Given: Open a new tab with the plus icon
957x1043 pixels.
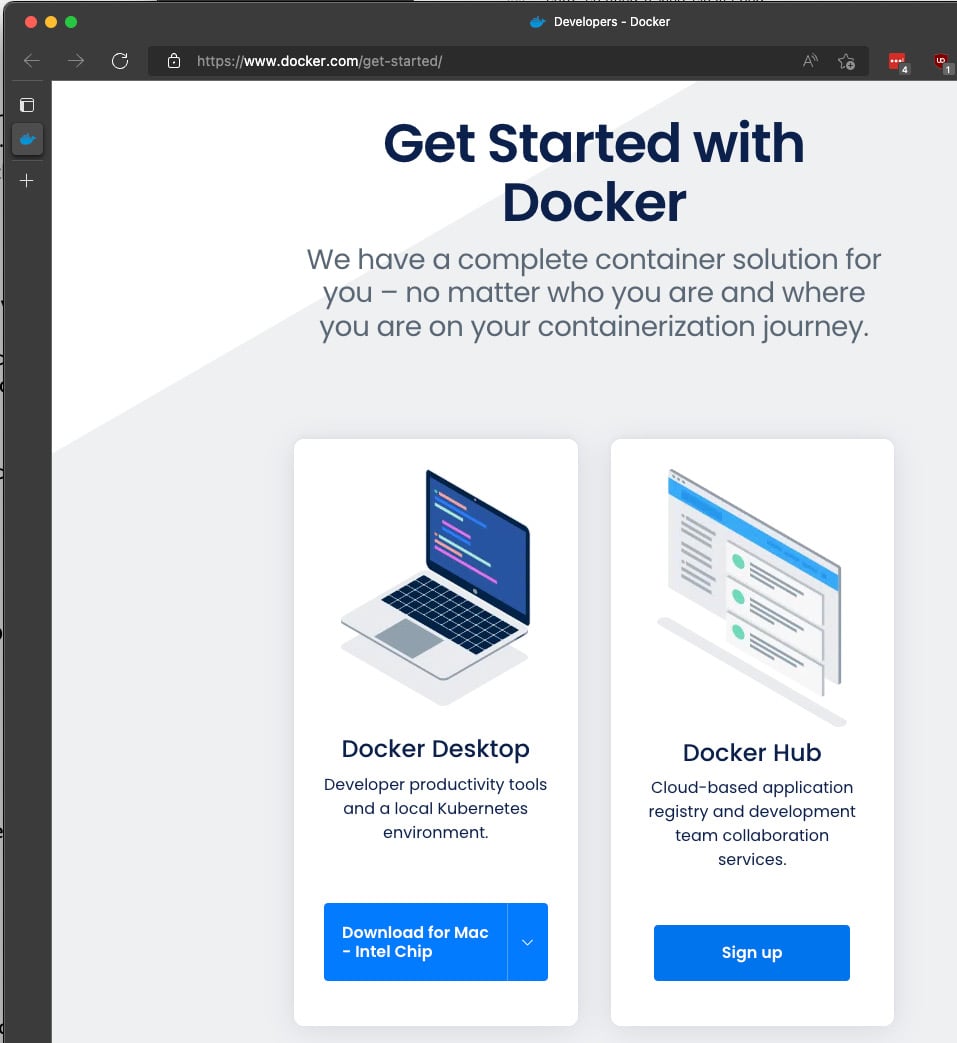Looking at the screenshot, I should pos(27,180).
